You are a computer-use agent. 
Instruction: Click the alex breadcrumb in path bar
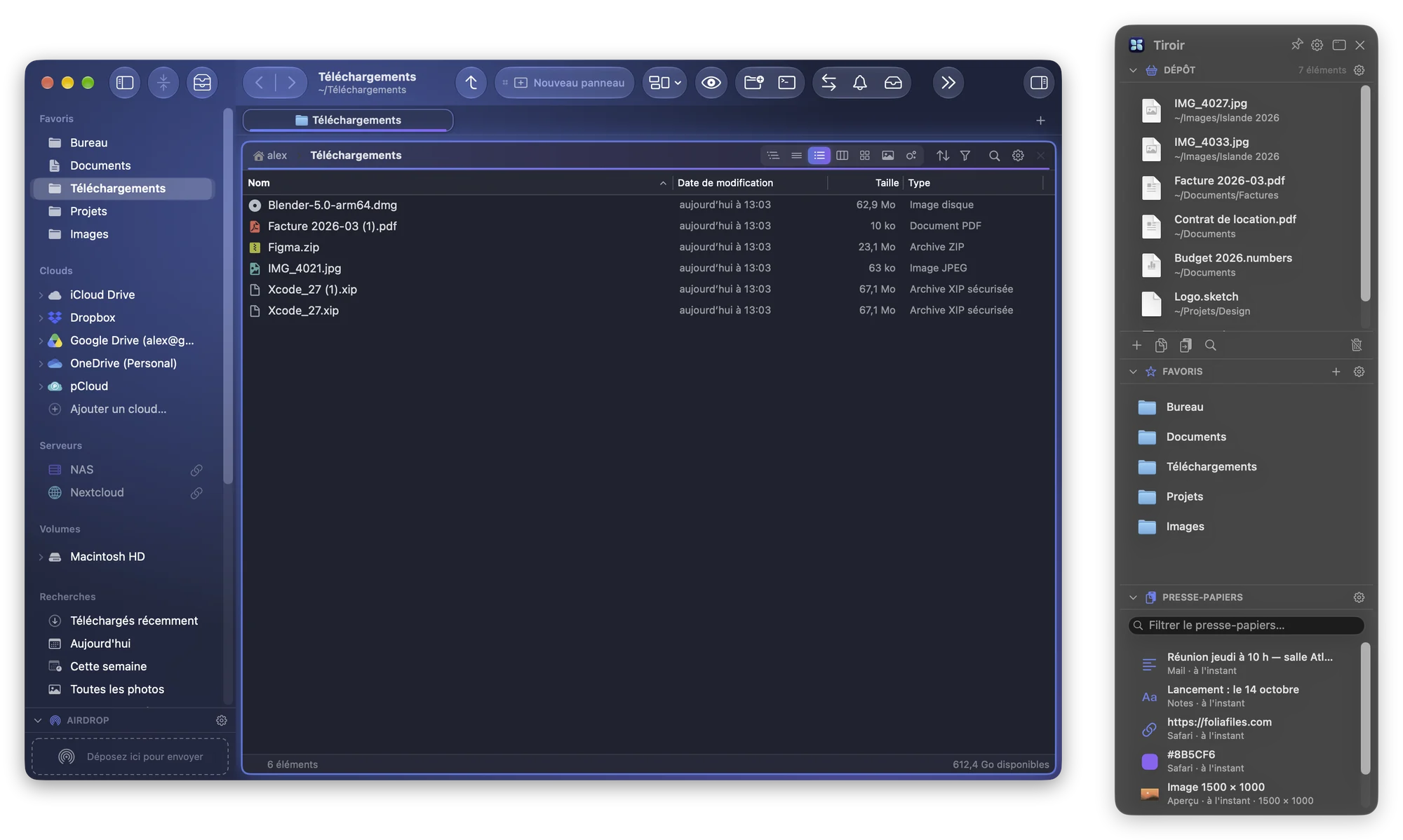tap(270, 156)
